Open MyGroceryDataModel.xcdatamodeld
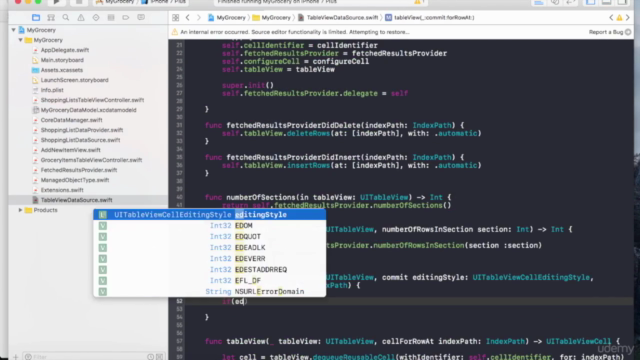 [89, 110]
